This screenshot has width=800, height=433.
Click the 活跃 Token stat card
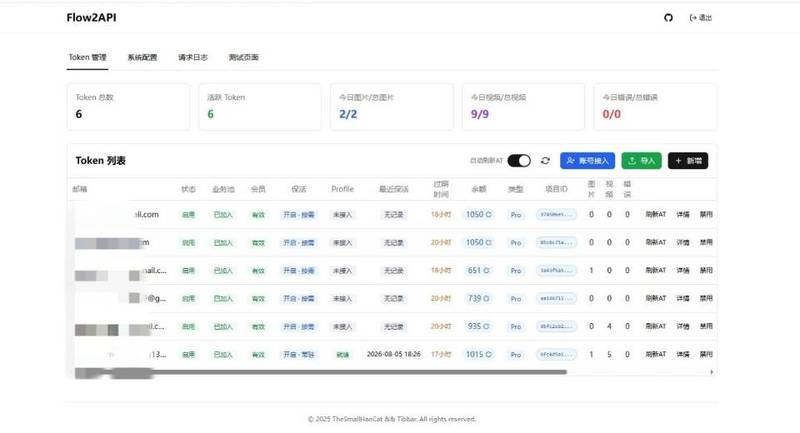click(x=260, y=107)
